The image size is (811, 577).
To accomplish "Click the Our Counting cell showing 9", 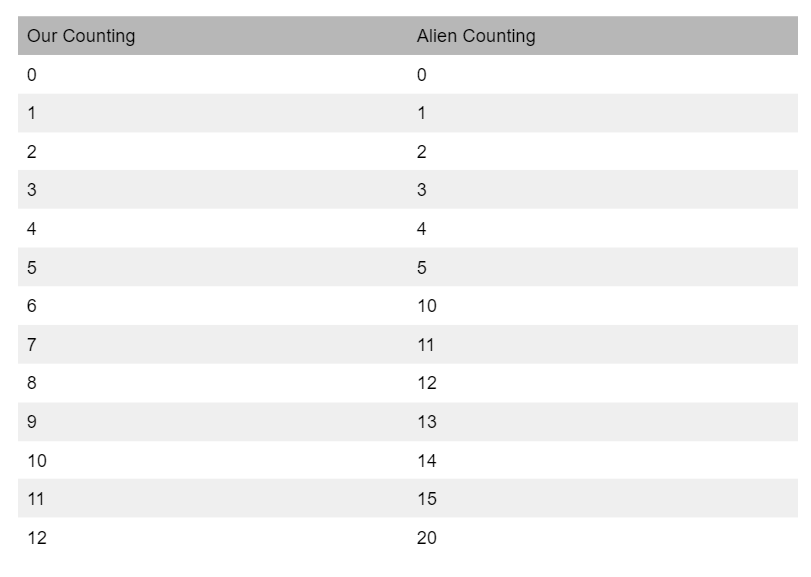I will 32,422.
